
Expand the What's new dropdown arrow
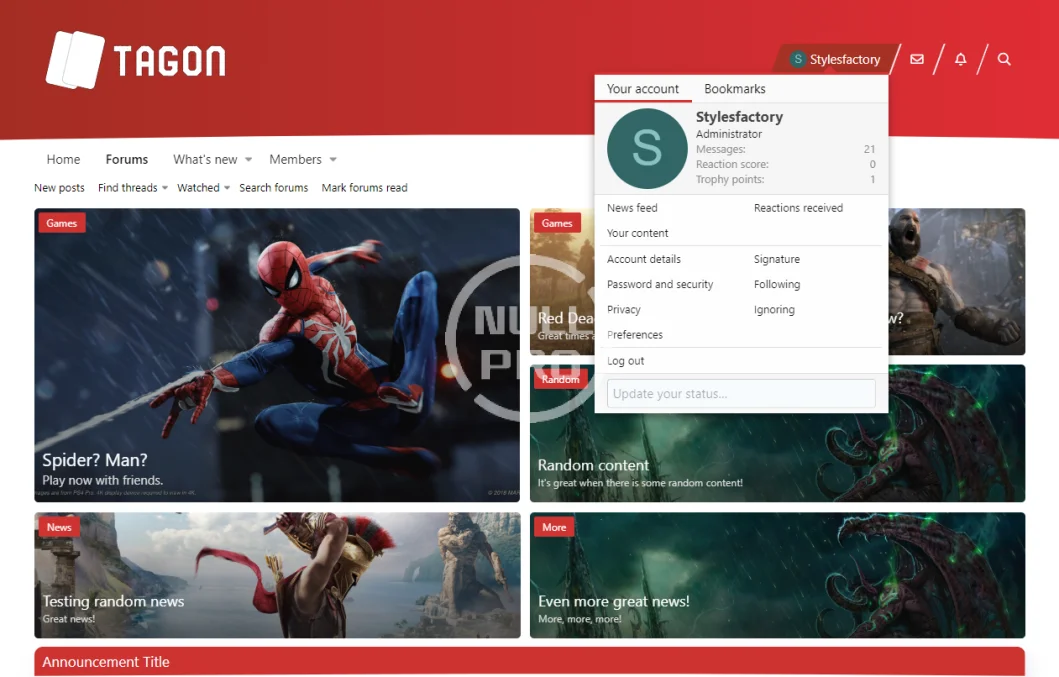[248, 160]
